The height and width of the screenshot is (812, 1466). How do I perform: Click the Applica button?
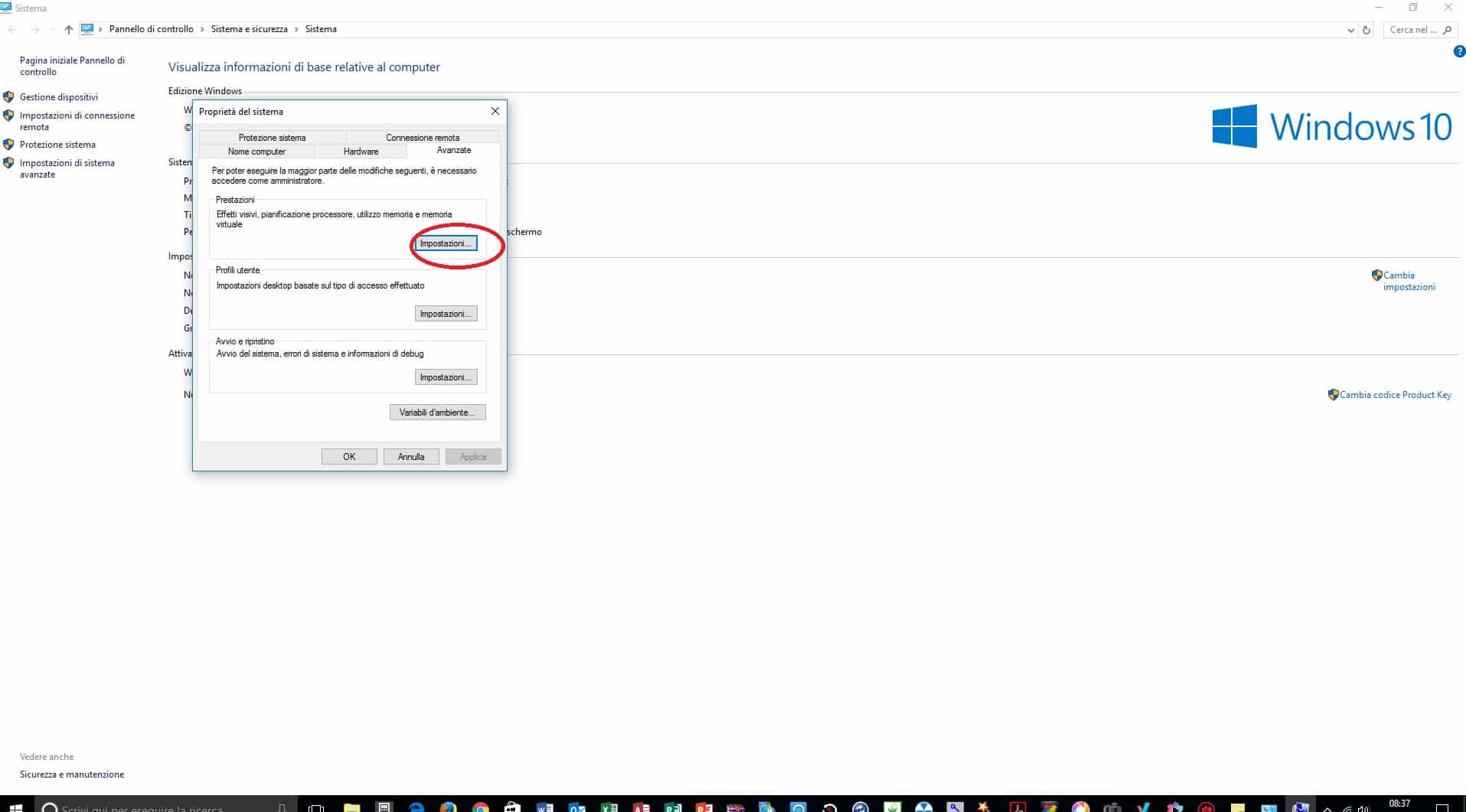click(473, 457)
